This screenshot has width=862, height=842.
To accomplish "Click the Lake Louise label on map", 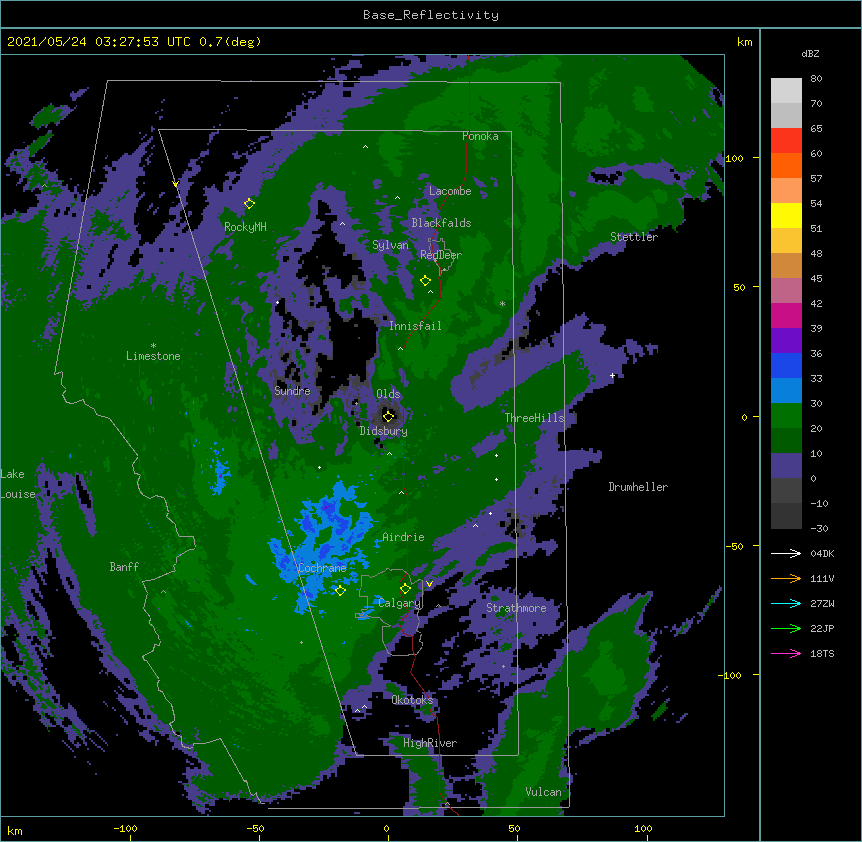I will (18, 484).
